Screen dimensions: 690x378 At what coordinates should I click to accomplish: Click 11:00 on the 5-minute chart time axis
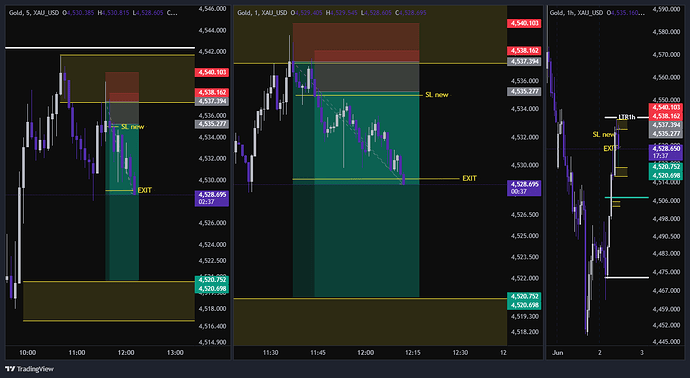77,352
